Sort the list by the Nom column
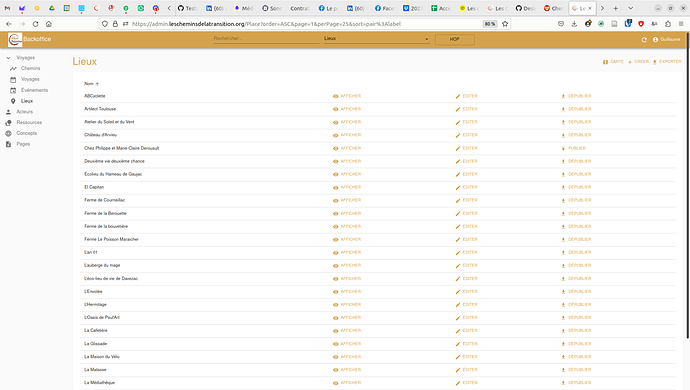Screen dimensions: 690x390 (92, 84)
